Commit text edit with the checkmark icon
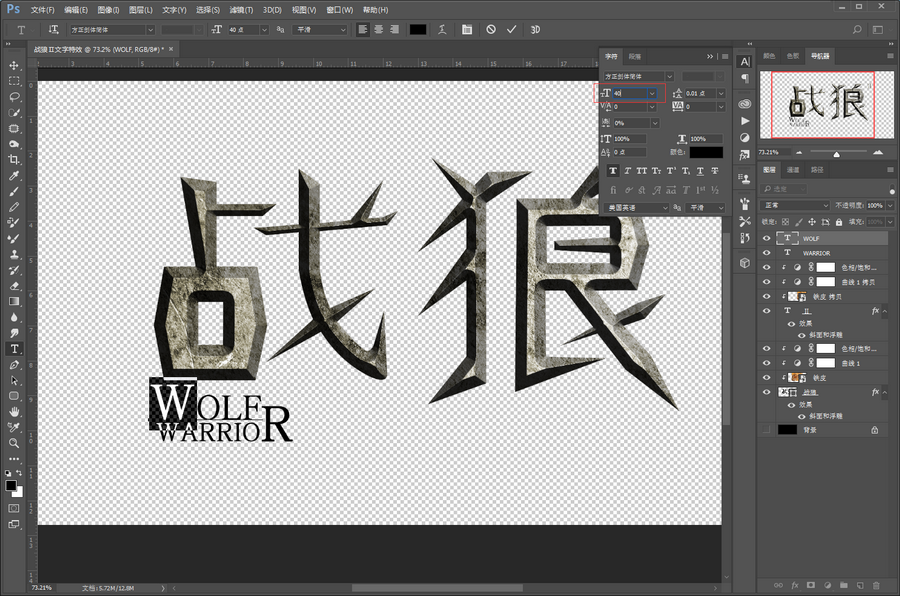 (x=512, y=30)
